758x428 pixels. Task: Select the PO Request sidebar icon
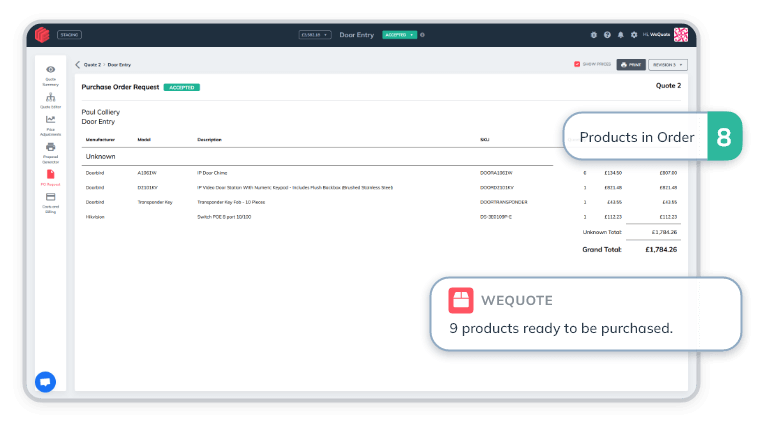pyautogui.click(x=50, y=177)
